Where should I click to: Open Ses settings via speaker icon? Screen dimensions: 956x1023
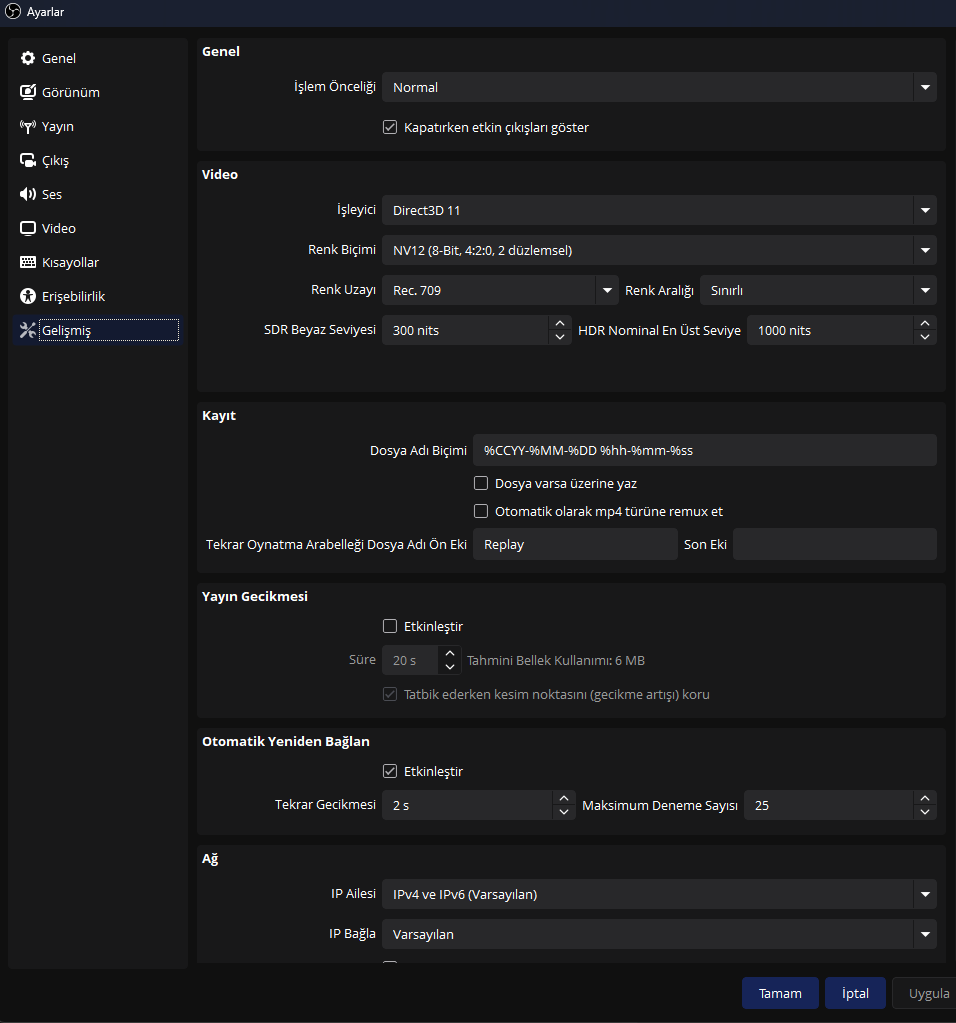[x=28, y=195]
